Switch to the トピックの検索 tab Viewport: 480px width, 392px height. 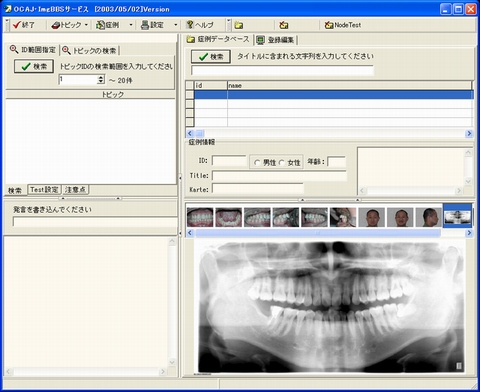tap(90, 50)
